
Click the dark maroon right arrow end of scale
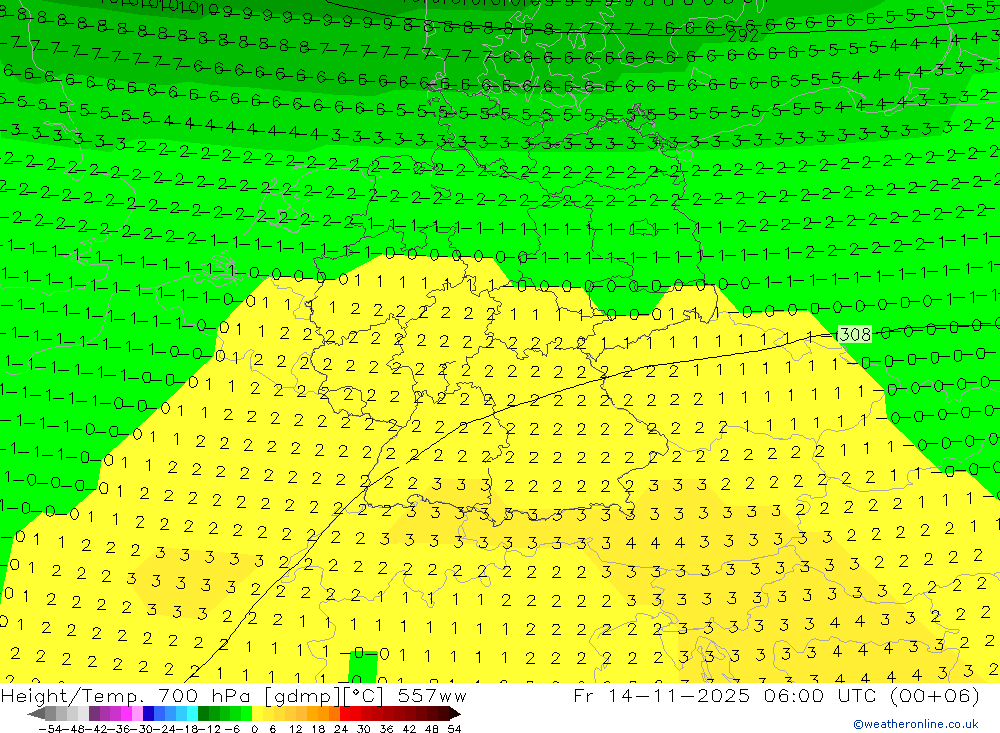tap(455, 713)
